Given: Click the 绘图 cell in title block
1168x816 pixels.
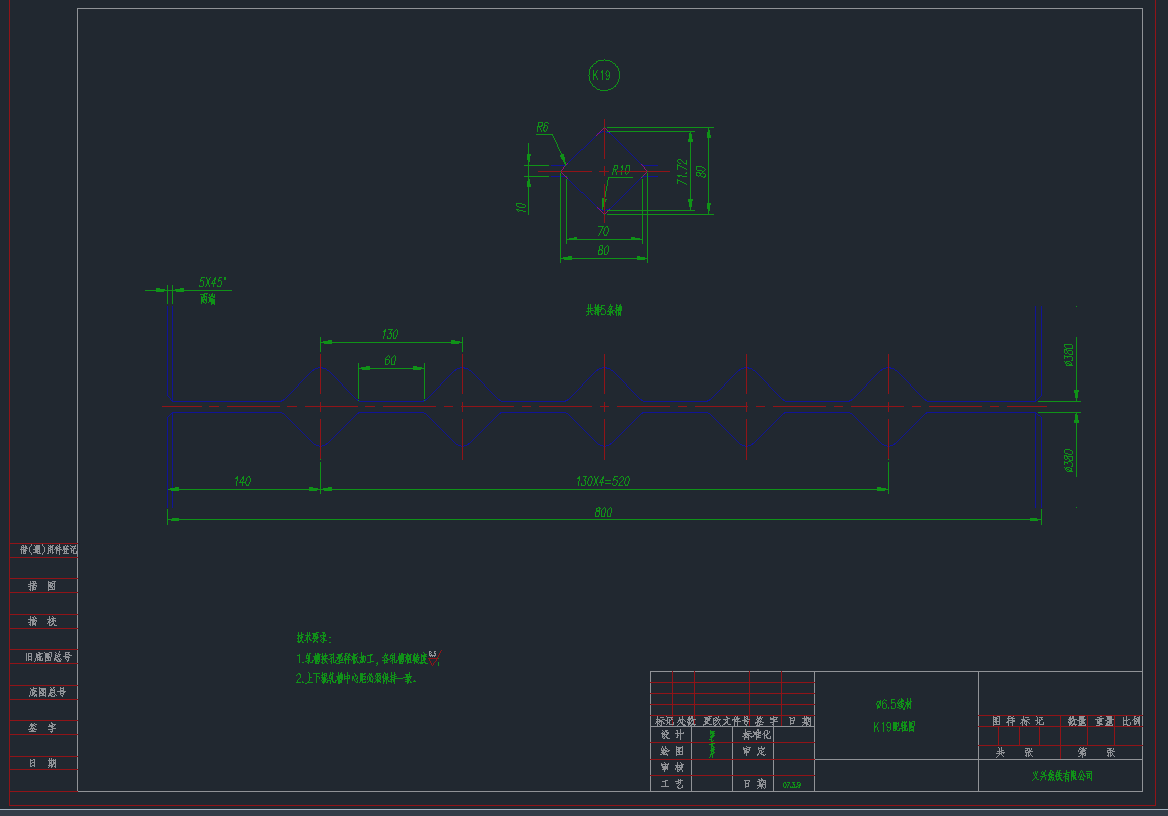Looking at the screenshot, I should [672, 751].
